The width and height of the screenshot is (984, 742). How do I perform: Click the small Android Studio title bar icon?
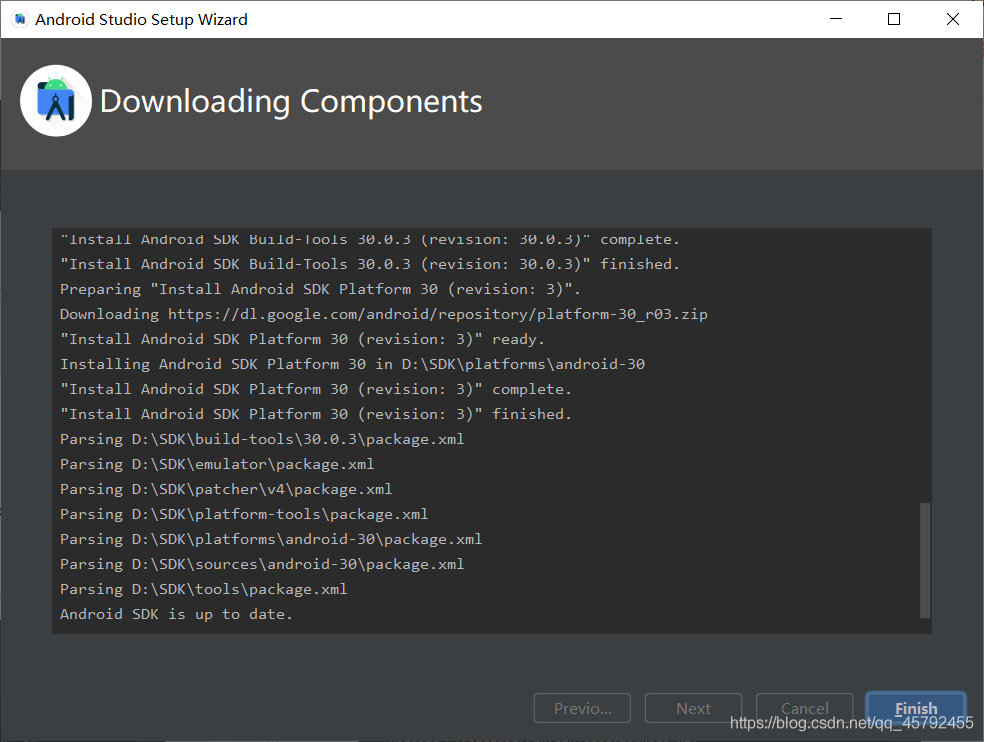point(20,19)
